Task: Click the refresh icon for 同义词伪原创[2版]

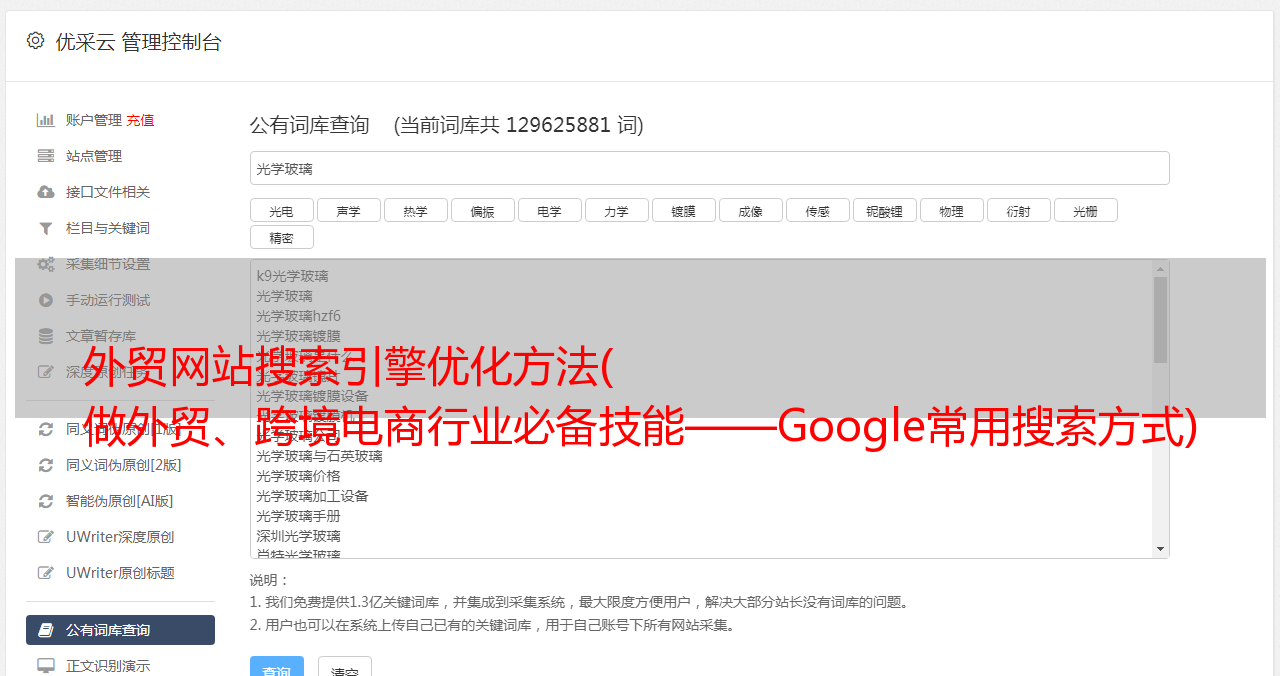Action: click(x=46, y=465)
